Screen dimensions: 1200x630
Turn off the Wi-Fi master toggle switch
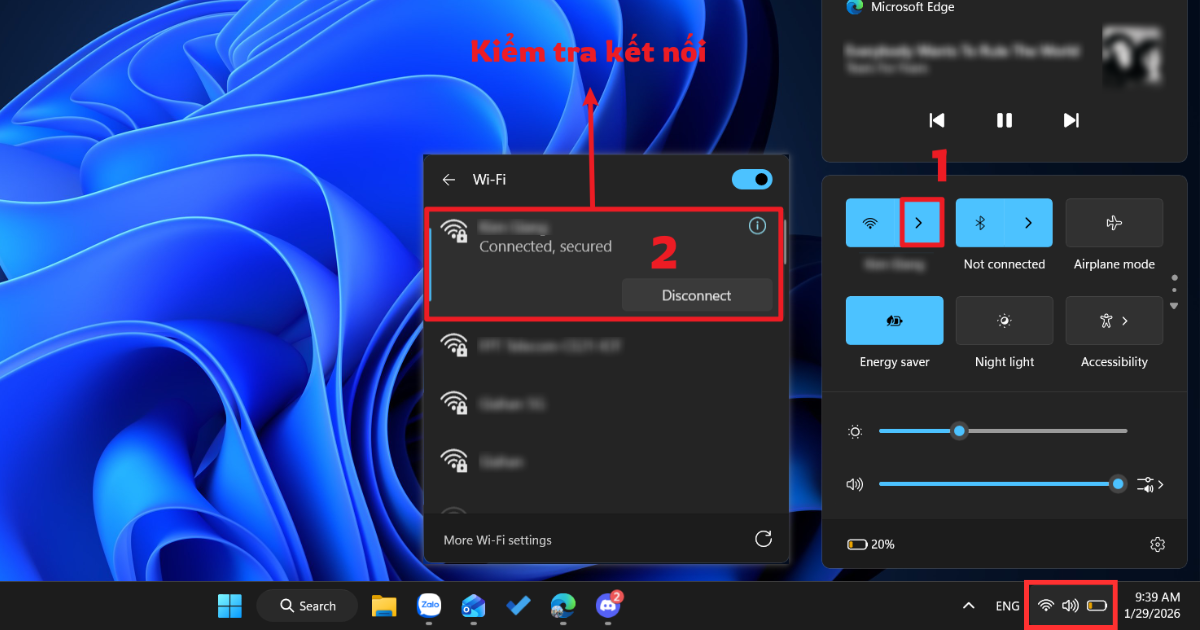(x=752, y=179)
